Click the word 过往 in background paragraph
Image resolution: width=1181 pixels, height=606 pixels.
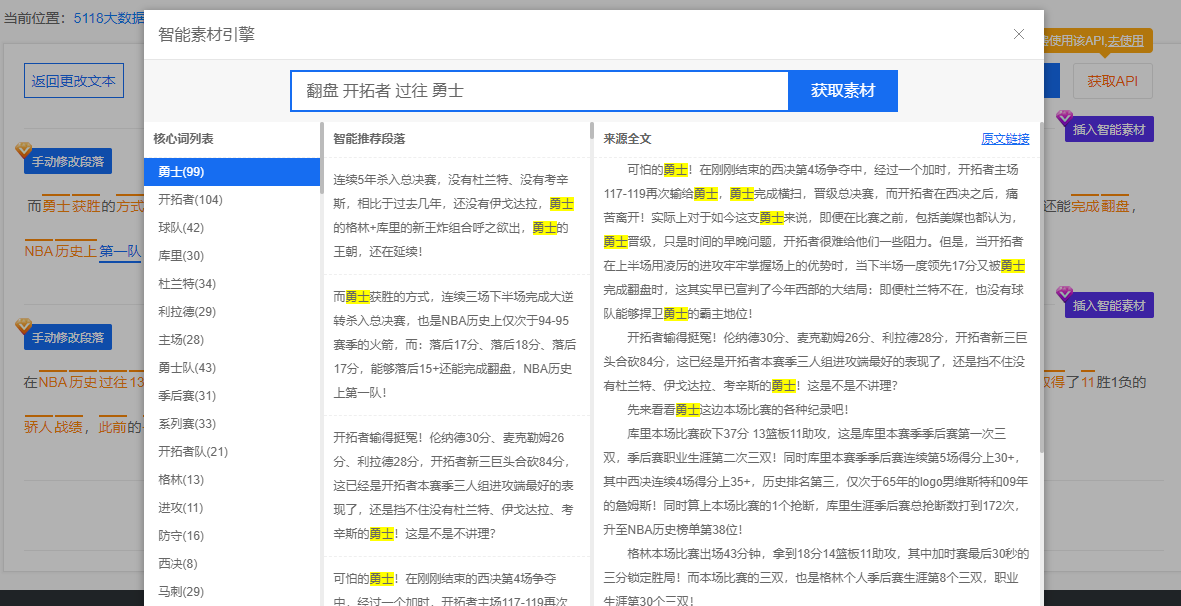113,382
